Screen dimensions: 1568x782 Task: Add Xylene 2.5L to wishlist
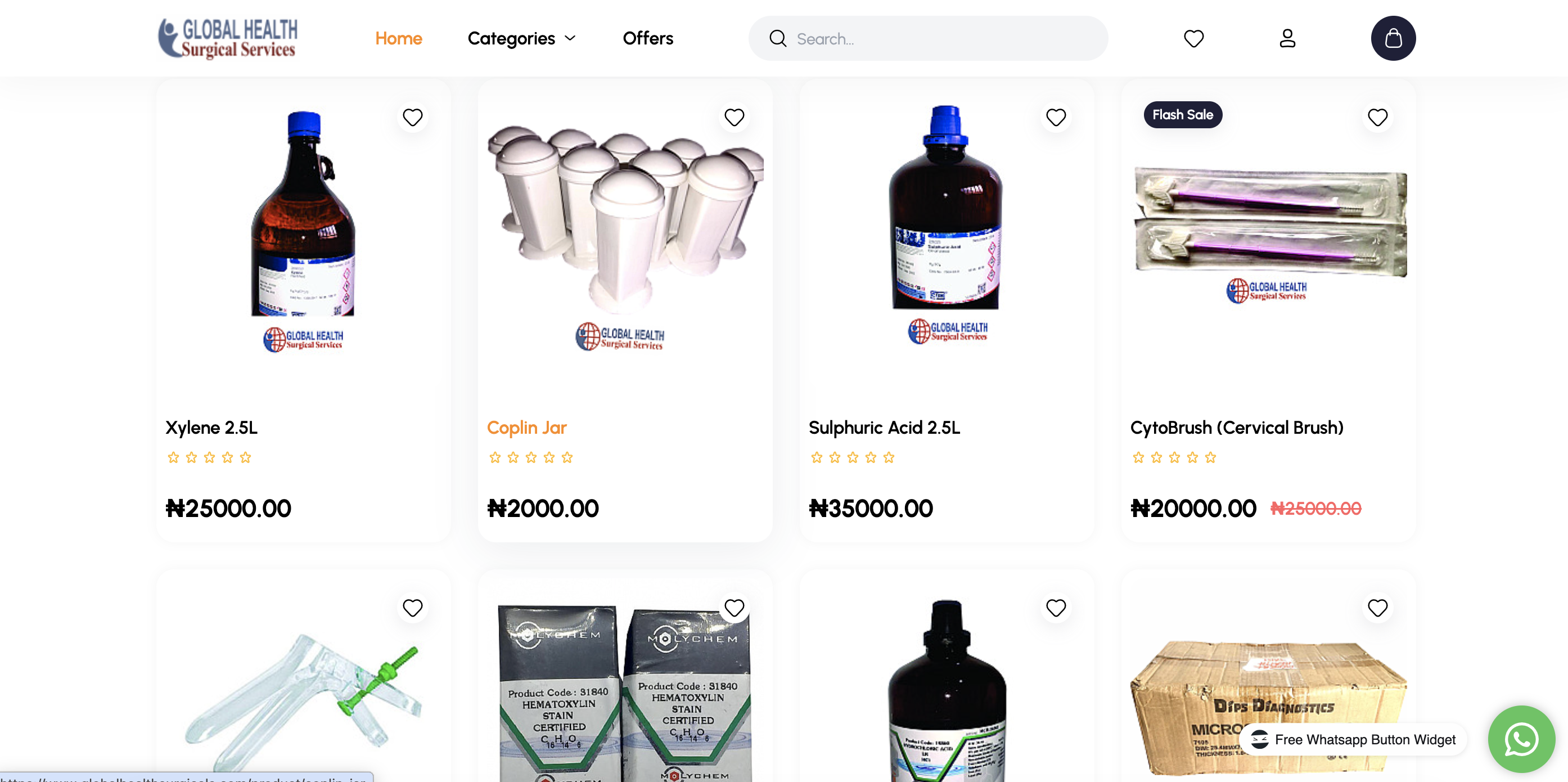pyautogui.click(x=413, y=117)
